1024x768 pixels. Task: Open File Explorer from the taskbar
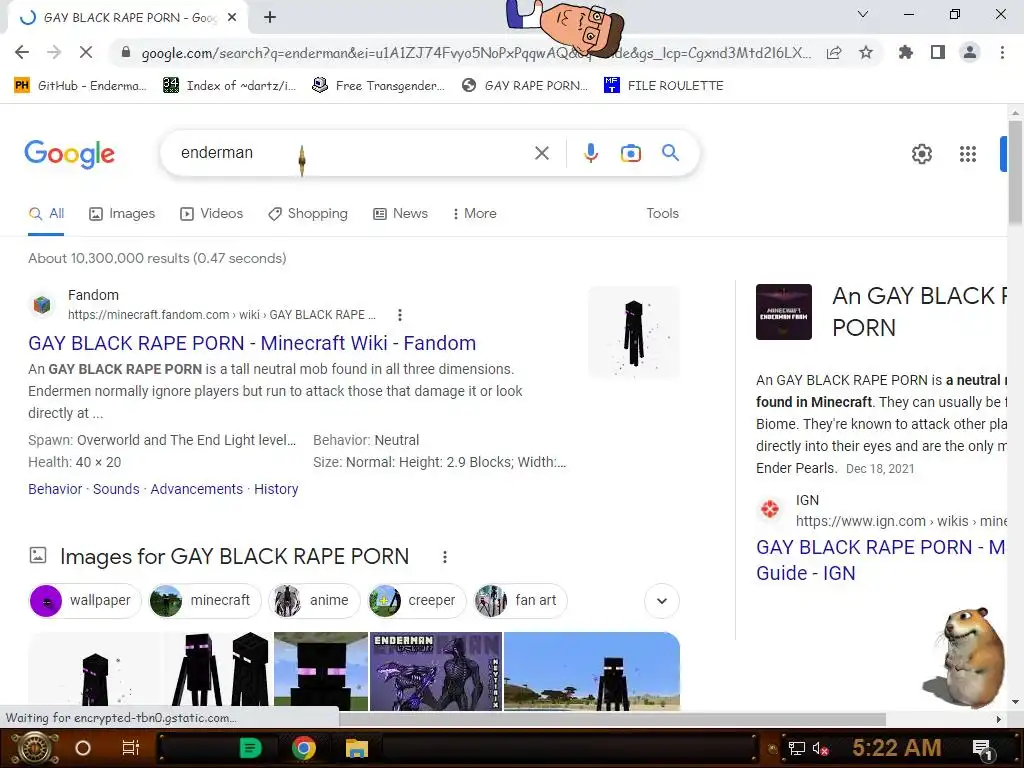(x=357, y=748)
